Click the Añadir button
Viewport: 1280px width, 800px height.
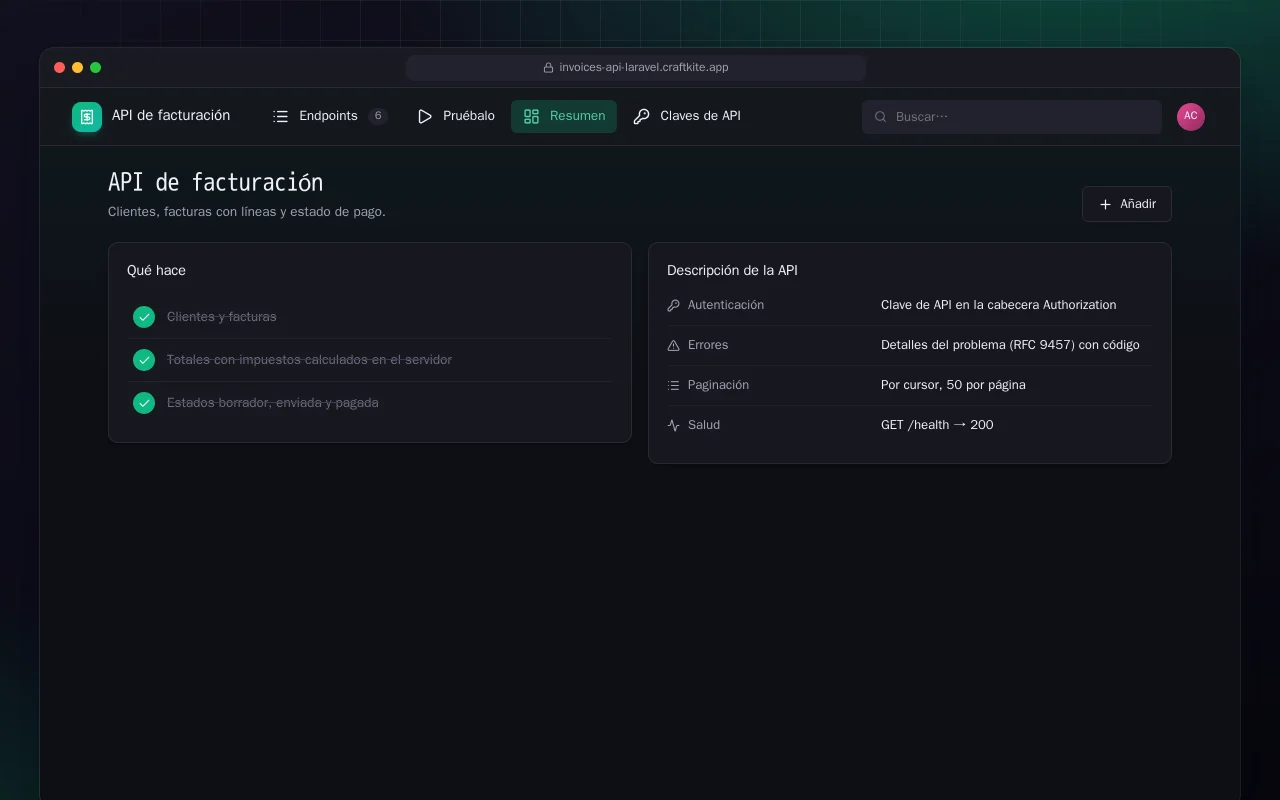coord(1127,204)
